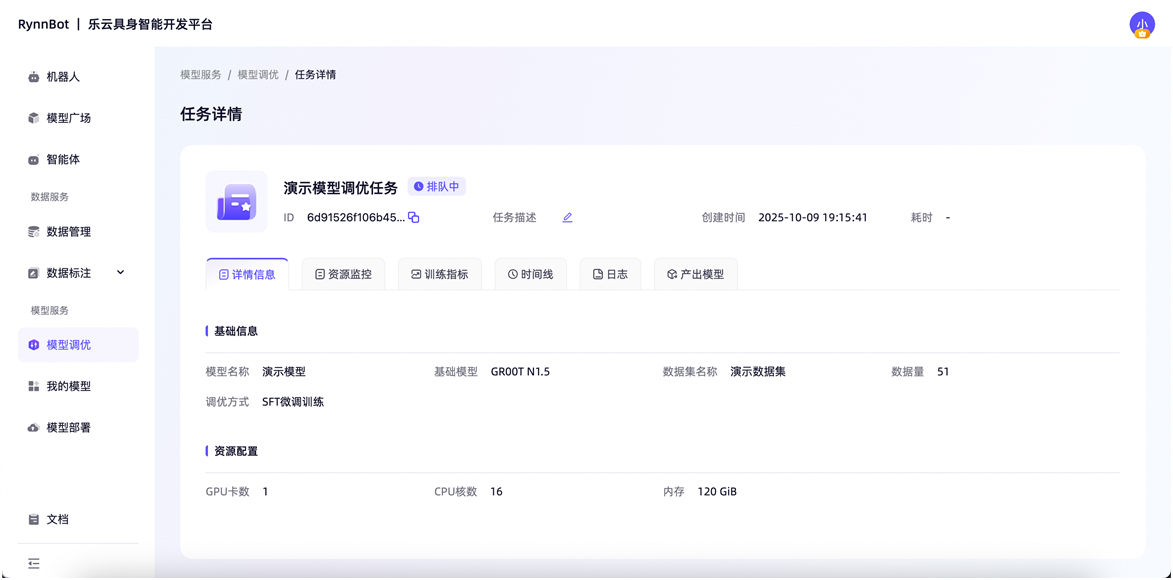1173x580 pixels.
Task: Click the base model value GR00T N1.5
Action: pyautogui.click(x=520, y=371)
